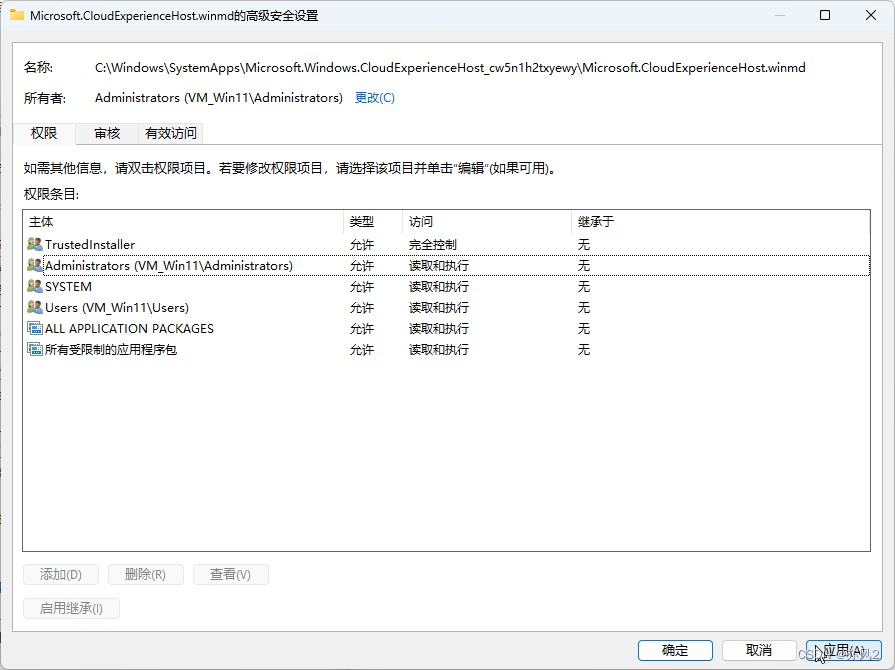
Task: Click the 所有受限制的应用程序包 package icon
Action: [x=35, y=349]
